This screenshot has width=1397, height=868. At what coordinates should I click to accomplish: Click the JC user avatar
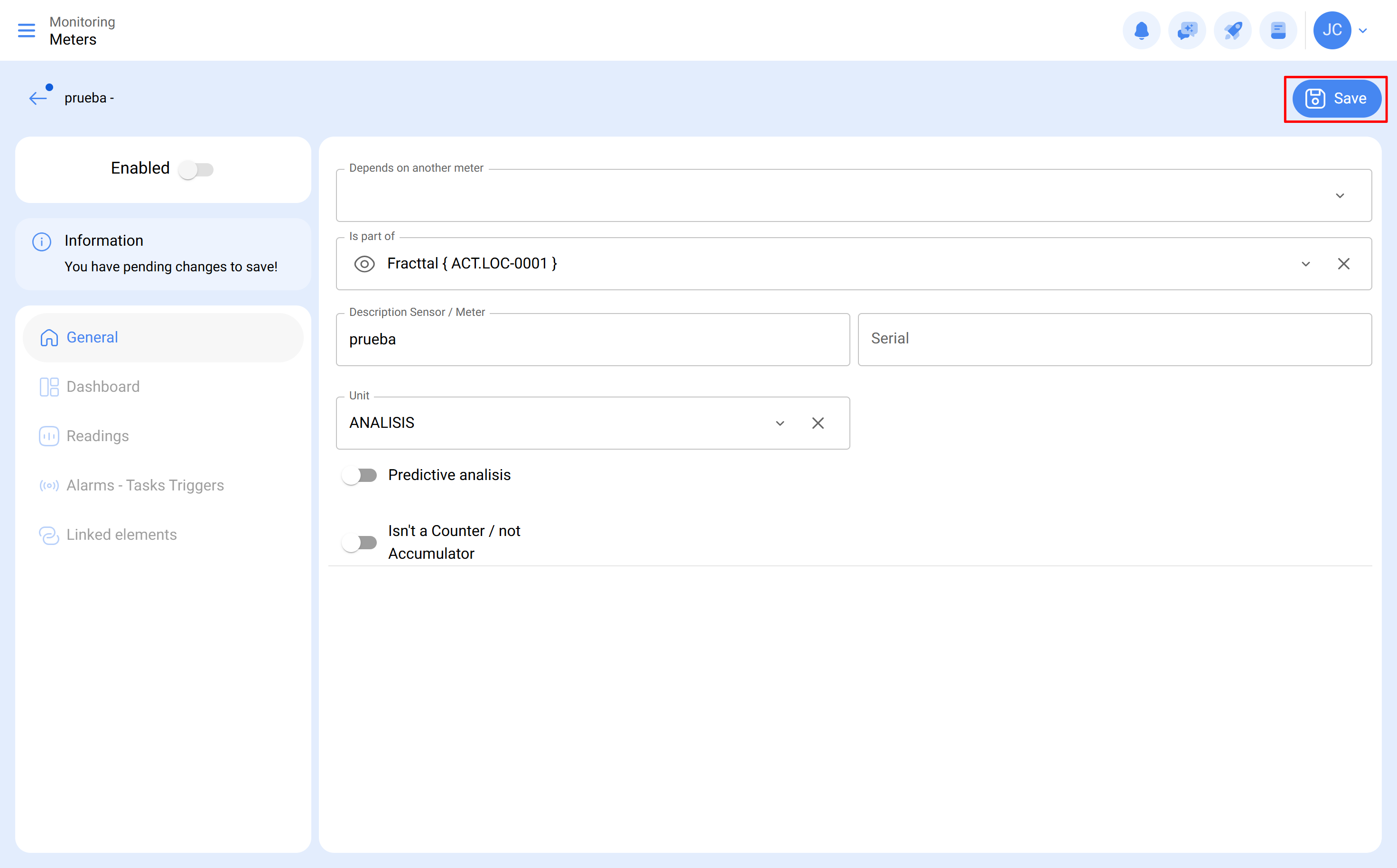click(1332, 30)
